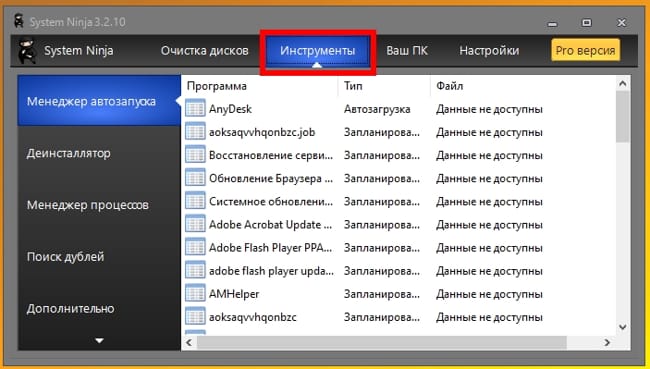The image size is (650, 369).
Task: Click the System Ninja logo icon in navbar
Action: coord(27,51)
